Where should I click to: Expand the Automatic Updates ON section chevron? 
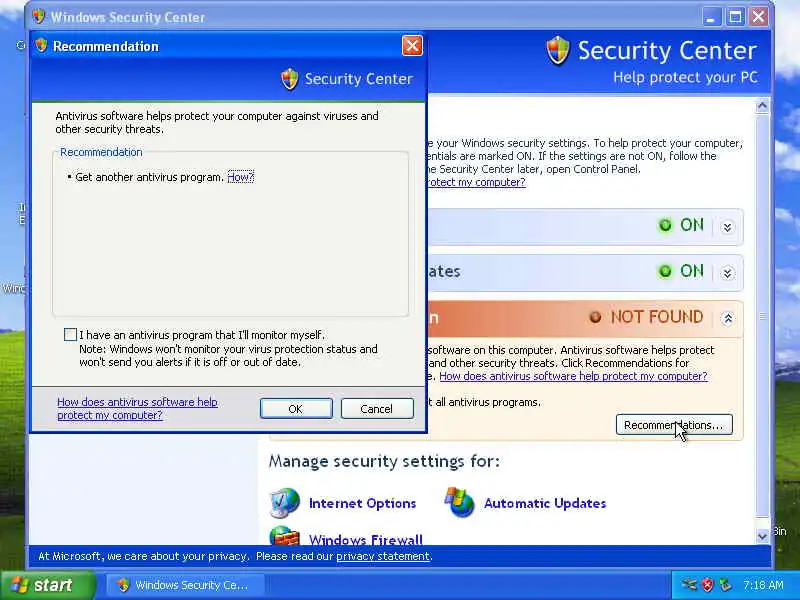pyautogui.click(x=728, y=273)
